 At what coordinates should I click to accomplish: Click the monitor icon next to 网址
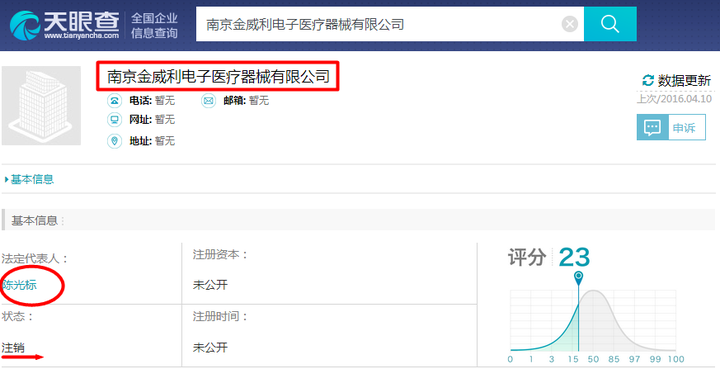(114, 120)
